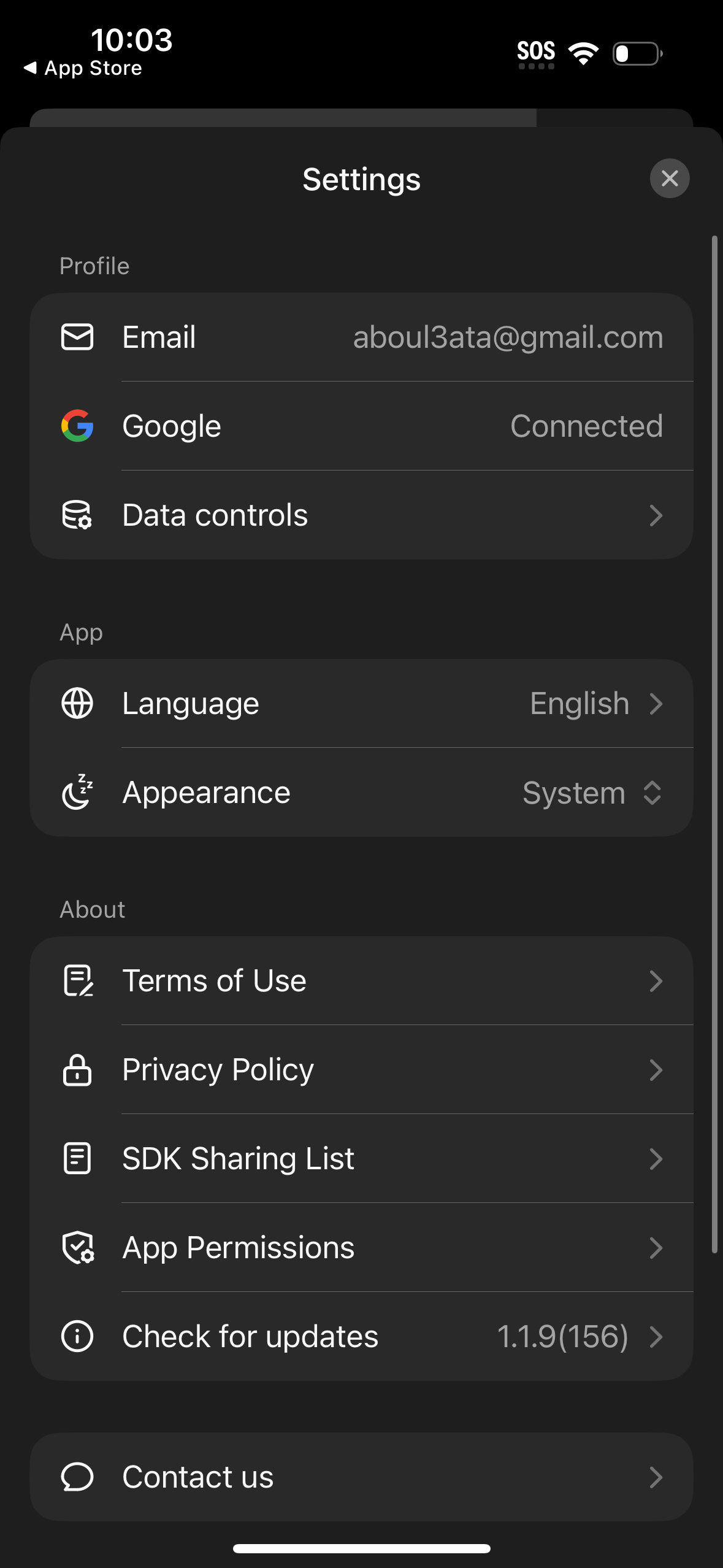Viewport: 723px width, 1568px height.
Task: Tap the padlock Privacy Policy icon
Action: (77, 1070)
